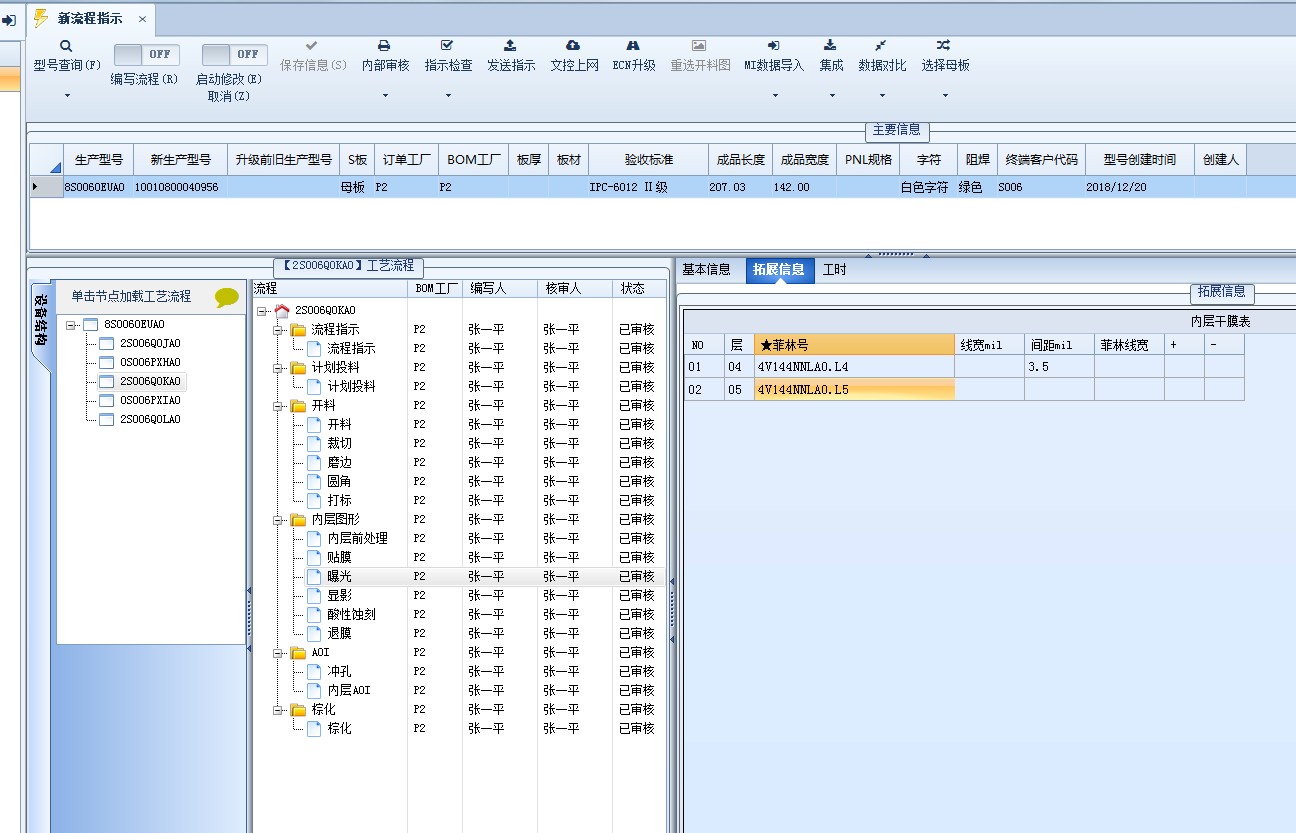Click the 验收标准 column header
This screenshot has width=1296, height=833.
(649, 160)
